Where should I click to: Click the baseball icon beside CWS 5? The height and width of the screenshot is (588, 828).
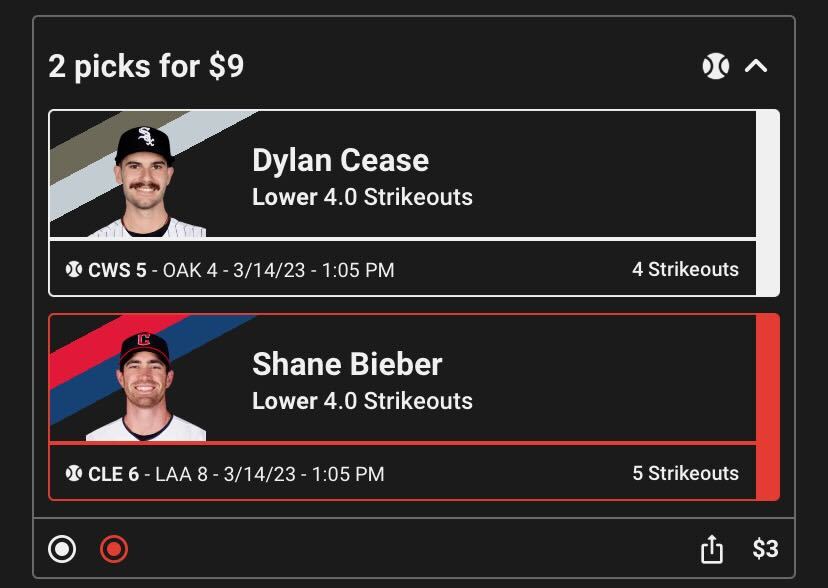coord(74,270)
